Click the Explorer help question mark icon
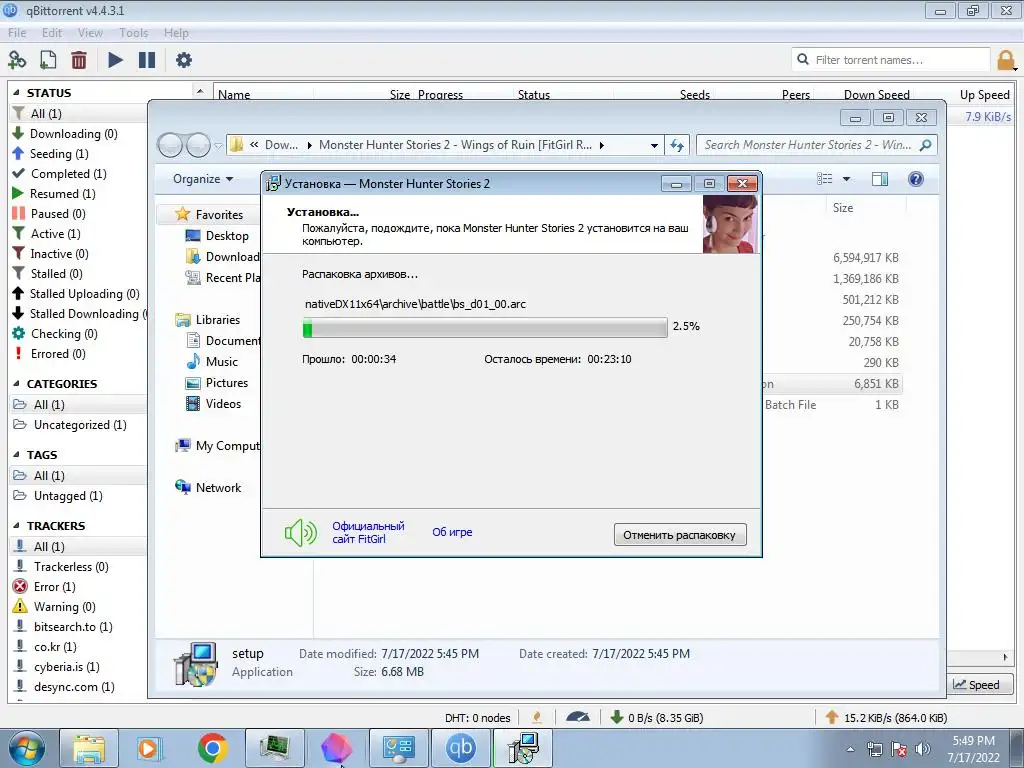Viewport: 1024px width, 768px height. click(x=916, y=179)
